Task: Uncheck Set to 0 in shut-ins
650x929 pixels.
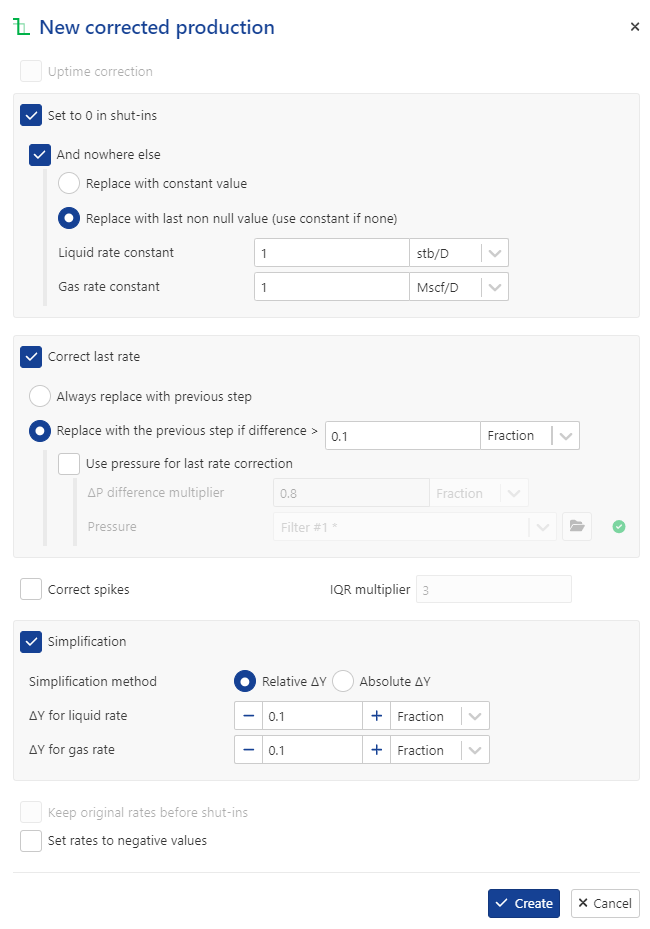Action: point(31,115)
